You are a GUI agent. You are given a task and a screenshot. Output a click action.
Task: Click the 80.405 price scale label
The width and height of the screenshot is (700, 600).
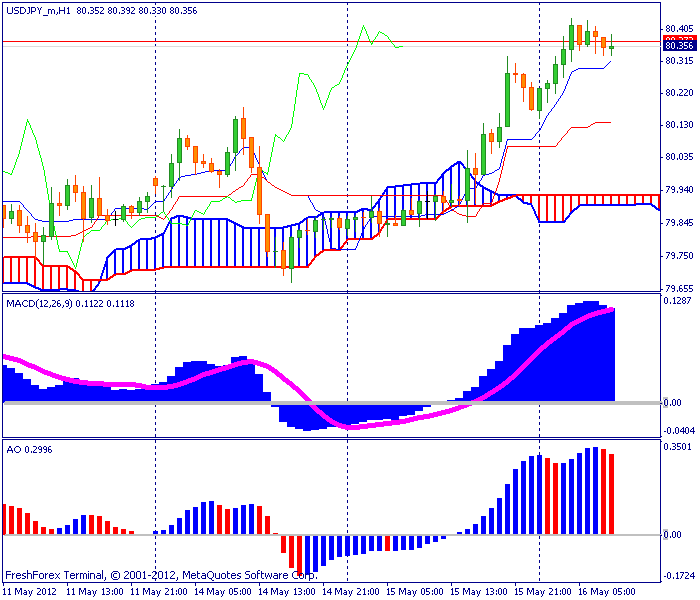click(679, 29)
